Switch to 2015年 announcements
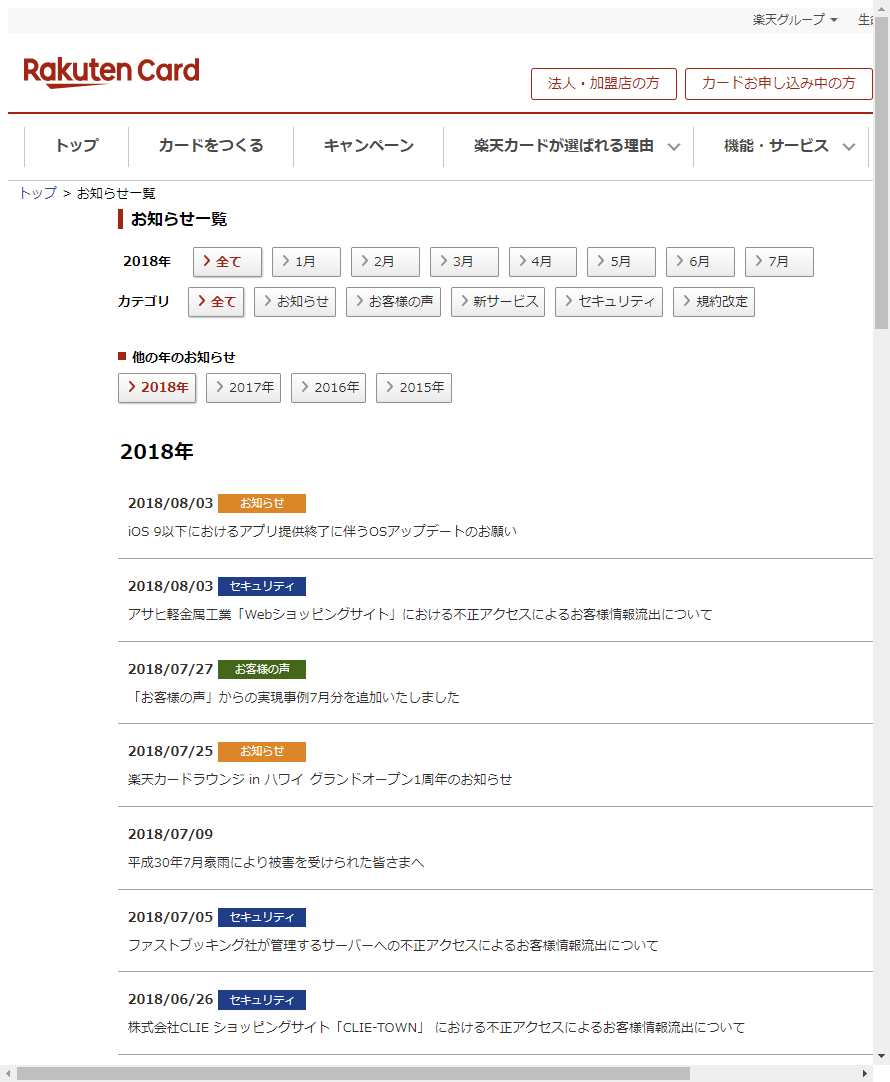Image resolution: width=890 pixels, height=1082 pixels. (413, 388)
